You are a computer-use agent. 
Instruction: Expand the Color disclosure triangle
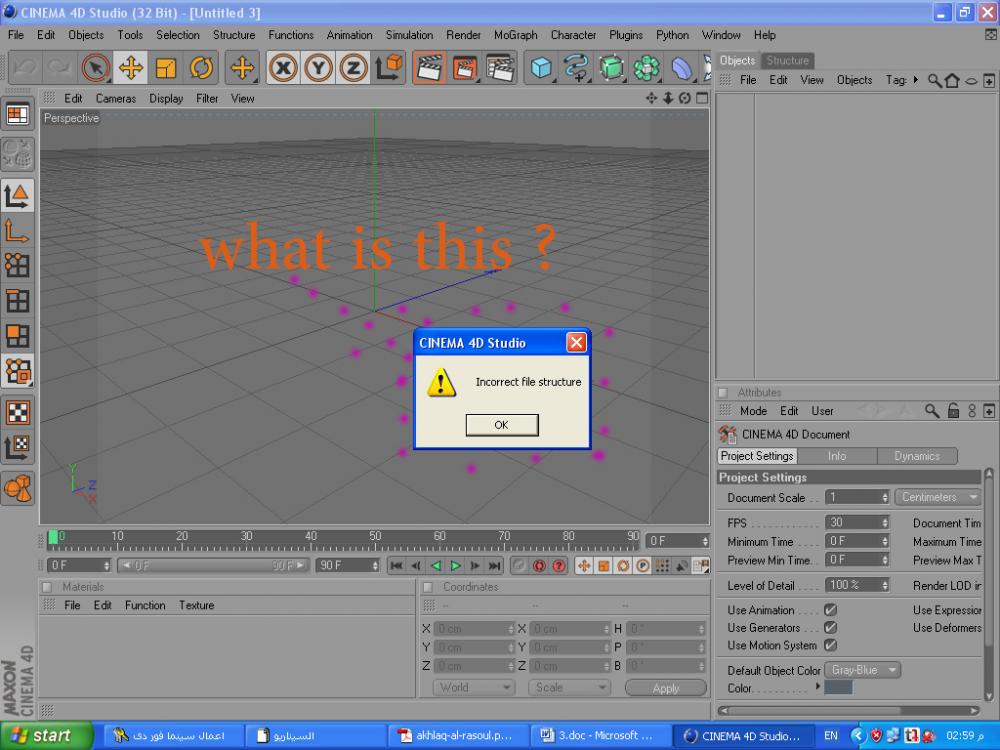pos(818,687)
